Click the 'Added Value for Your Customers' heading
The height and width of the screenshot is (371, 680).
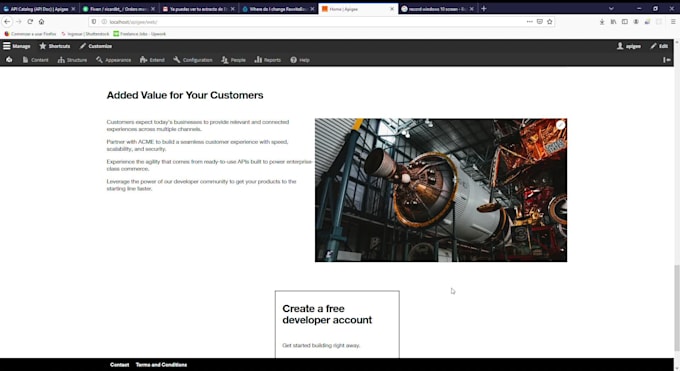pos(185,95)
